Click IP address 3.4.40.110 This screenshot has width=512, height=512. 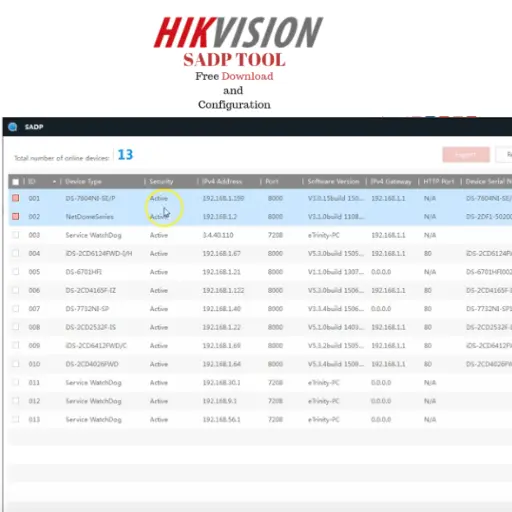coord(218,235)
